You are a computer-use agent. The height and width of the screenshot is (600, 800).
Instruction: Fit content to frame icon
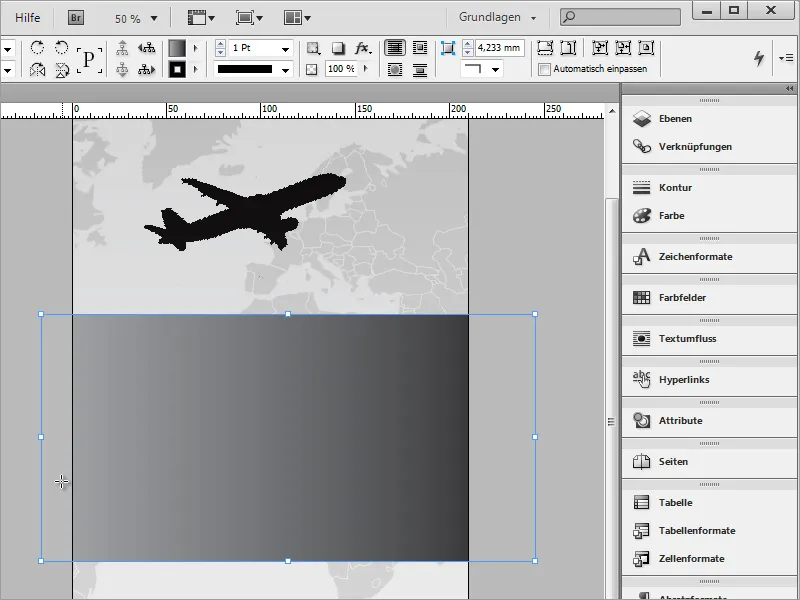click(x=599, y=48)
